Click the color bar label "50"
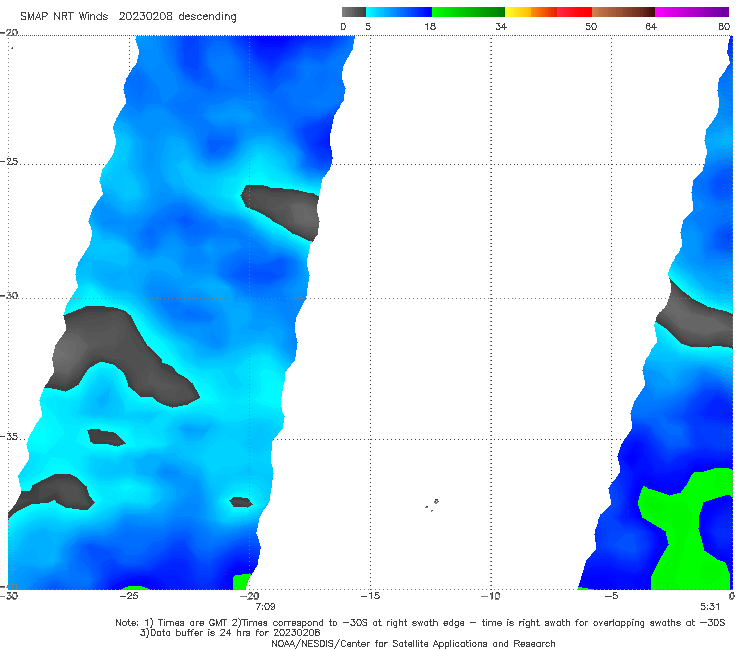This screenshot has width=740, height=650. coord(591,27)
